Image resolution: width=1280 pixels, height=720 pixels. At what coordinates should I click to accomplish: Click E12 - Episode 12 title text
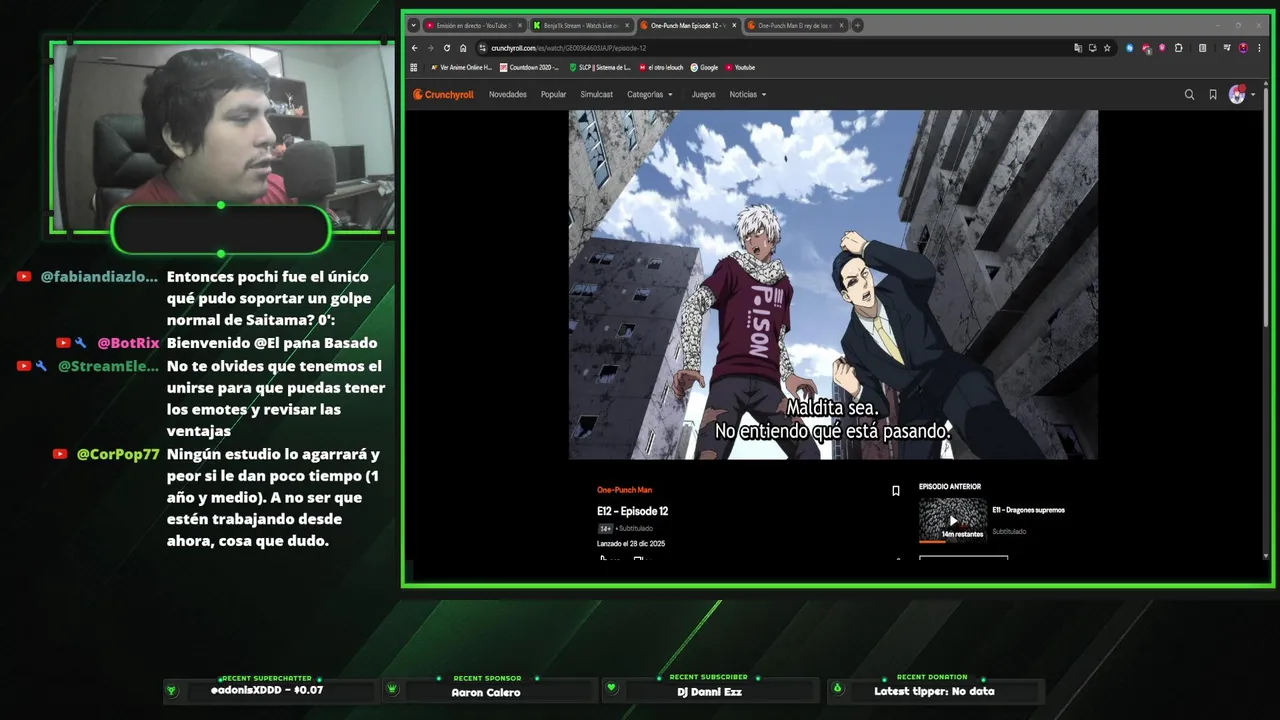pyautogui.click(x=633, y=511)
